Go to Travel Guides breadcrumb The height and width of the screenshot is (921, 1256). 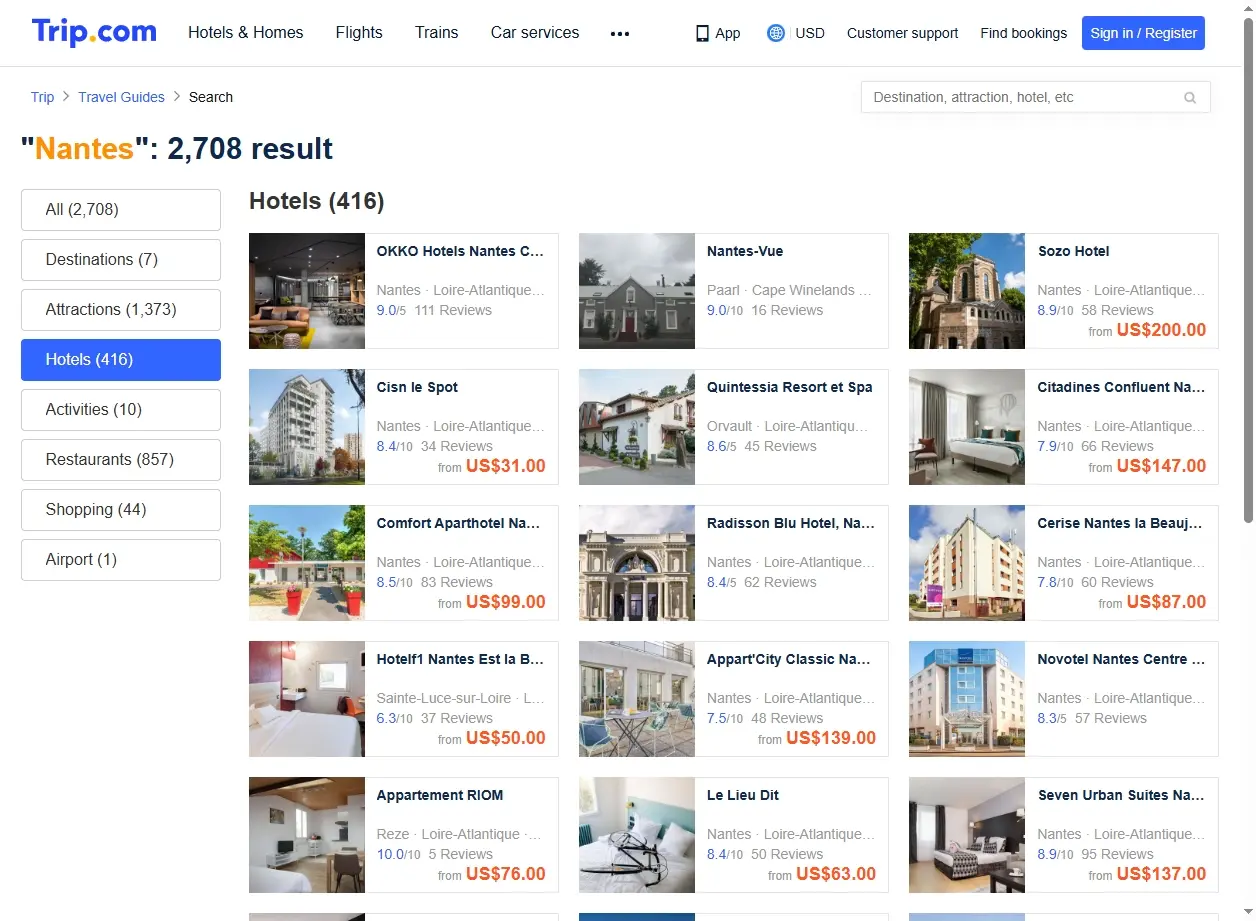pos(122,97)
